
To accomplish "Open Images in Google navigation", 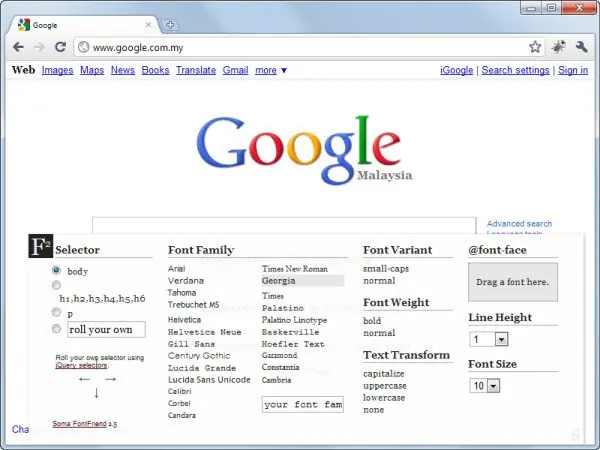I will (57, 70).
